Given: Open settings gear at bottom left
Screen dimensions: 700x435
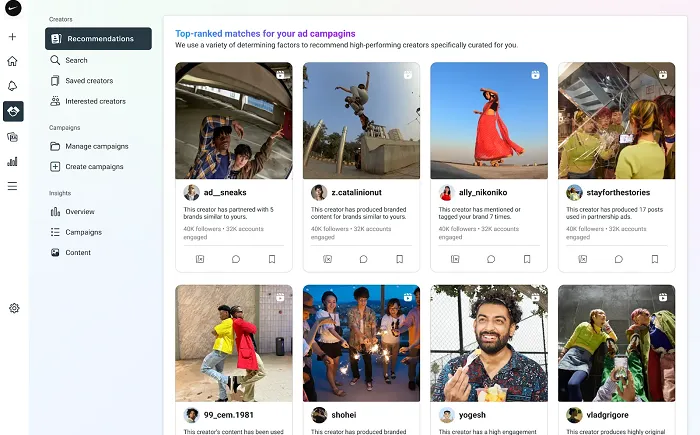Looking at the screenshot, I should click(x=14, y=308).
